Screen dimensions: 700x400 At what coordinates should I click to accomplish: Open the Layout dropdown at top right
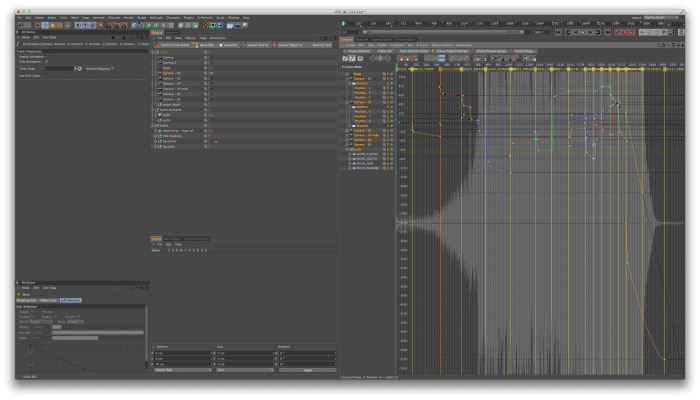click(659, 17)
